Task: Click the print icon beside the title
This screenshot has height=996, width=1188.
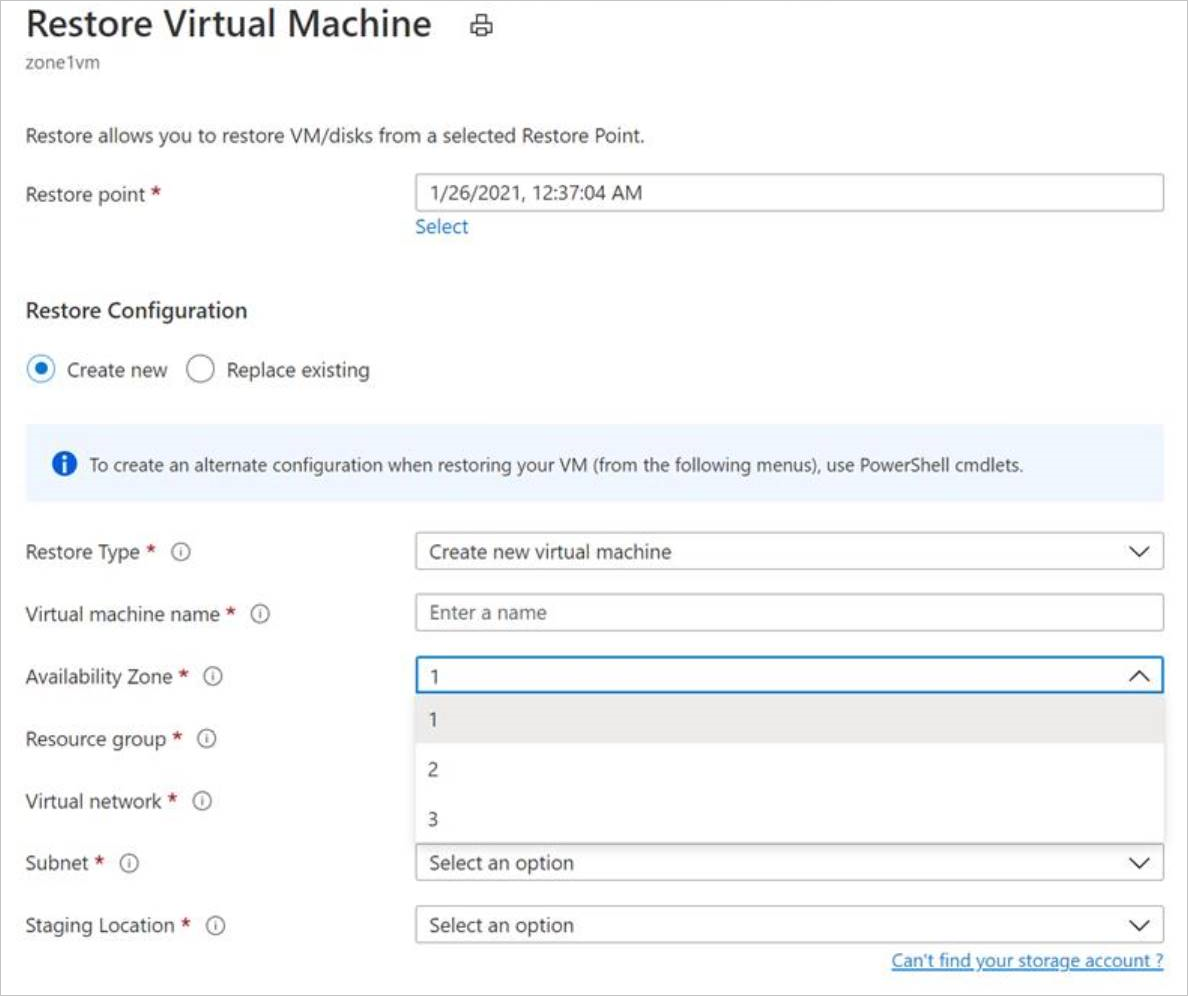Action: (x=481, y=27)
